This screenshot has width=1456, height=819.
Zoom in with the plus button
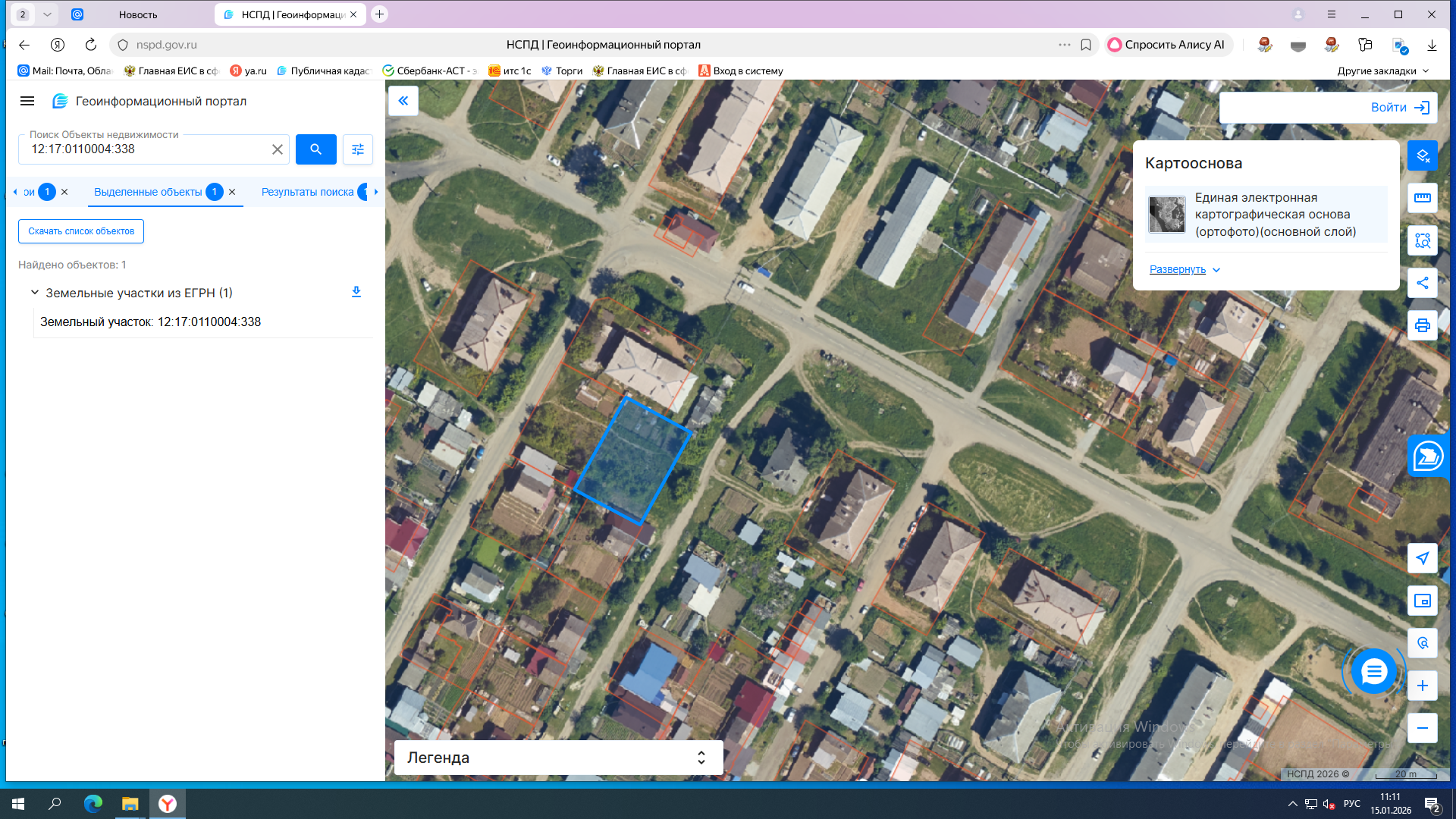(x=1422, y=686)
